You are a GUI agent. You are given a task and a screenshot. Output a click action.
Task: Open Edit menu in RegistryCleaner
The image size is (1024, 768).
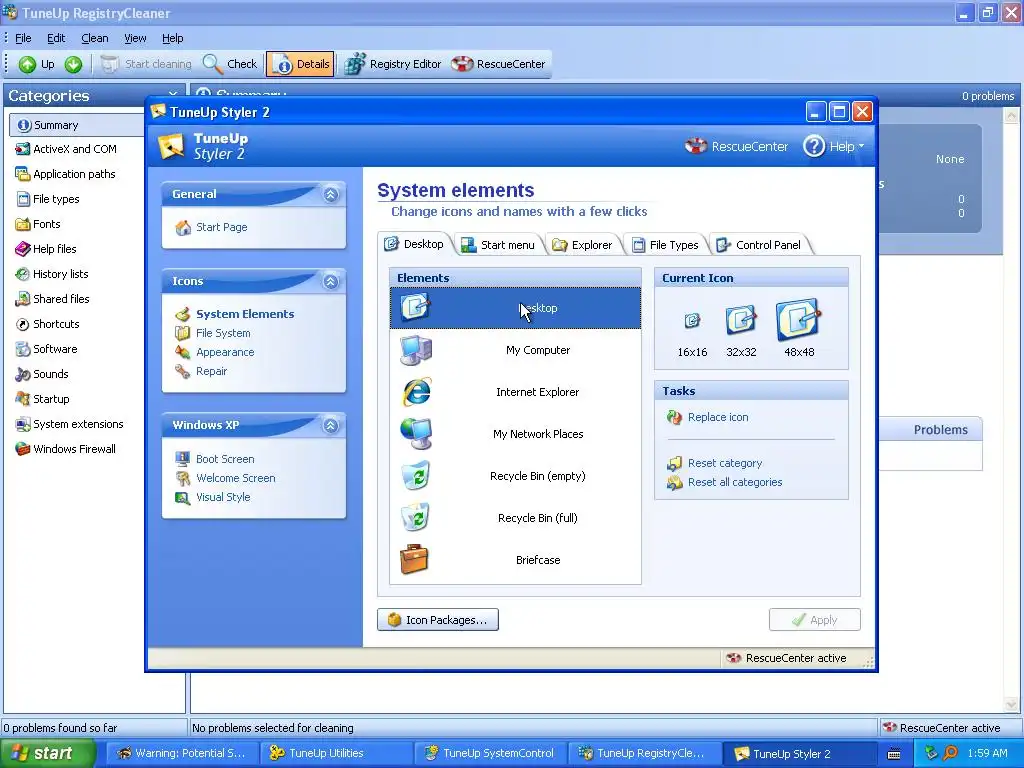(56, 38)
